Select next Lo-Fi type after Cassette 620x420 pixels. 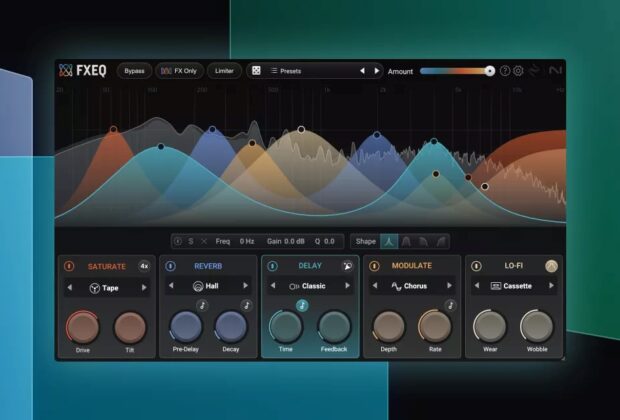coord(551,286)
